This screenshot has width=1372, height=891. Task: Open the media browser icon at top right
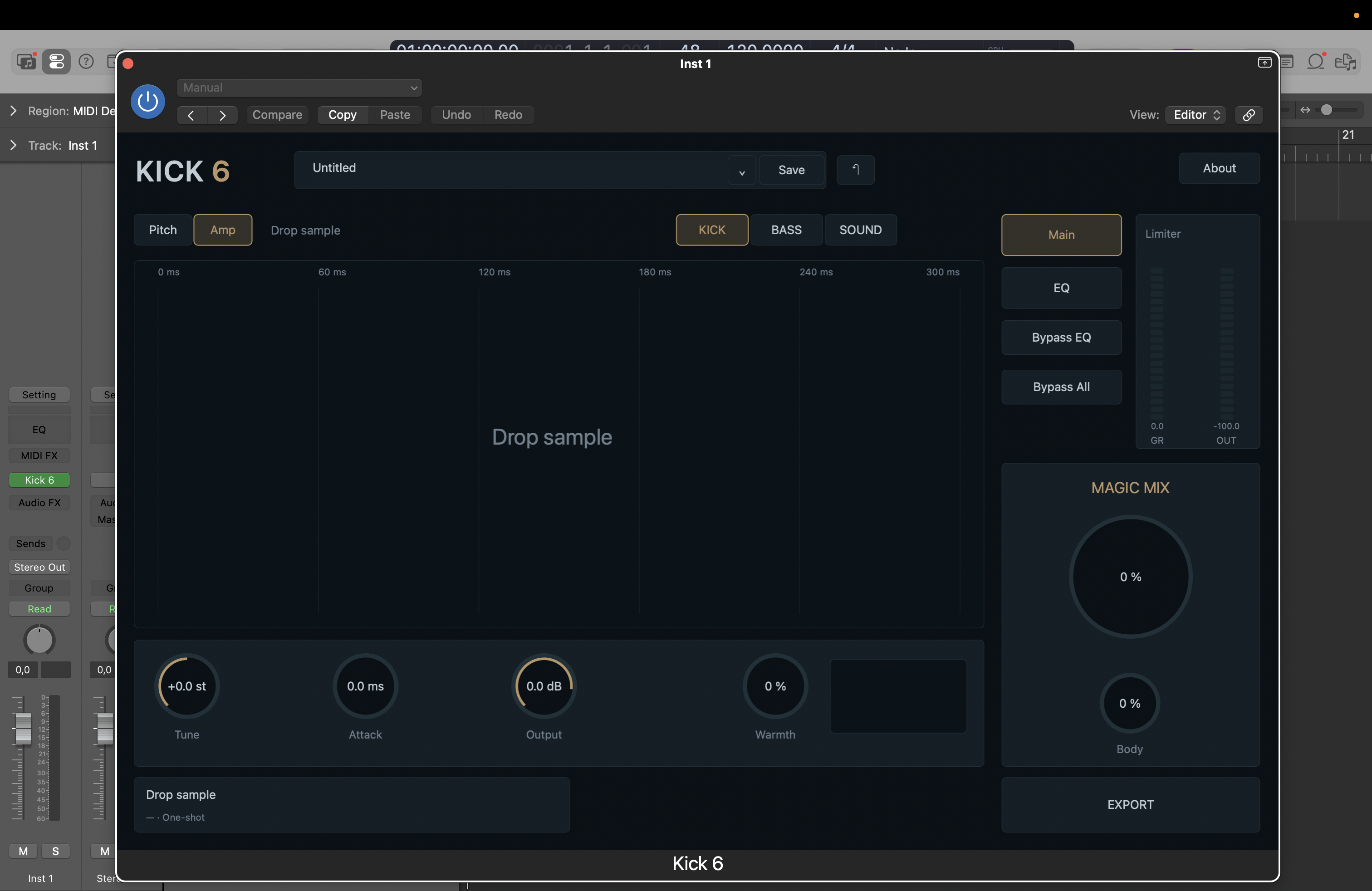[1346, 62]
